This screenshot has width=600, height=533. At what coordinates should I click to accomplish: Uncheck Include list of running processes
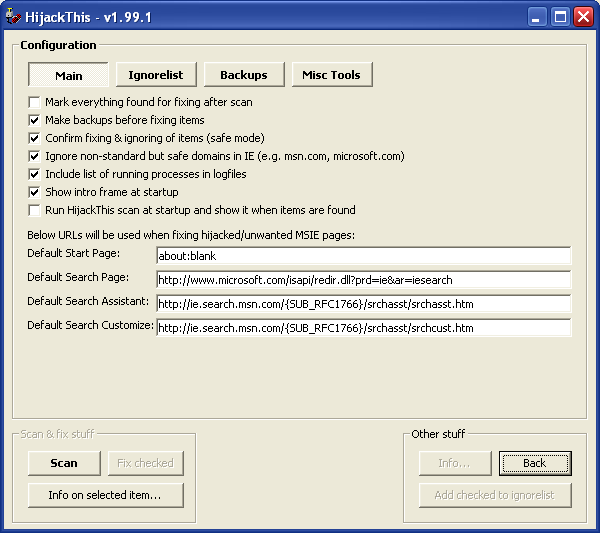[x=34, y=174]
